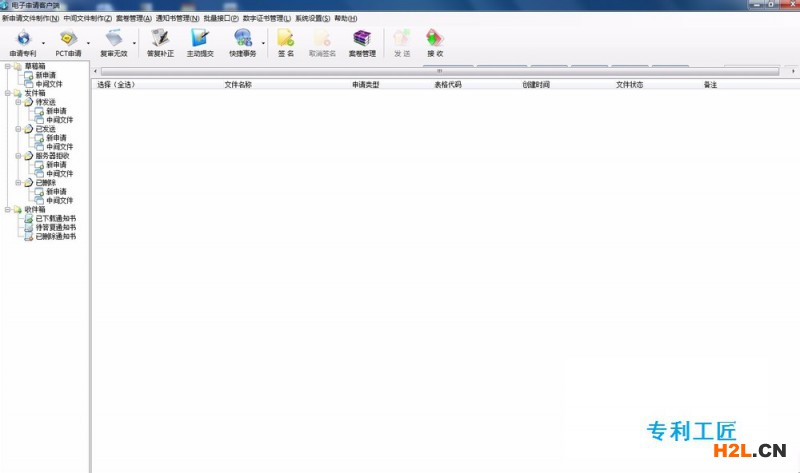The height and width of the screenshot is (473, 800).
Task: Select 中间文件 under 已发送
Action: click(60, 147)
